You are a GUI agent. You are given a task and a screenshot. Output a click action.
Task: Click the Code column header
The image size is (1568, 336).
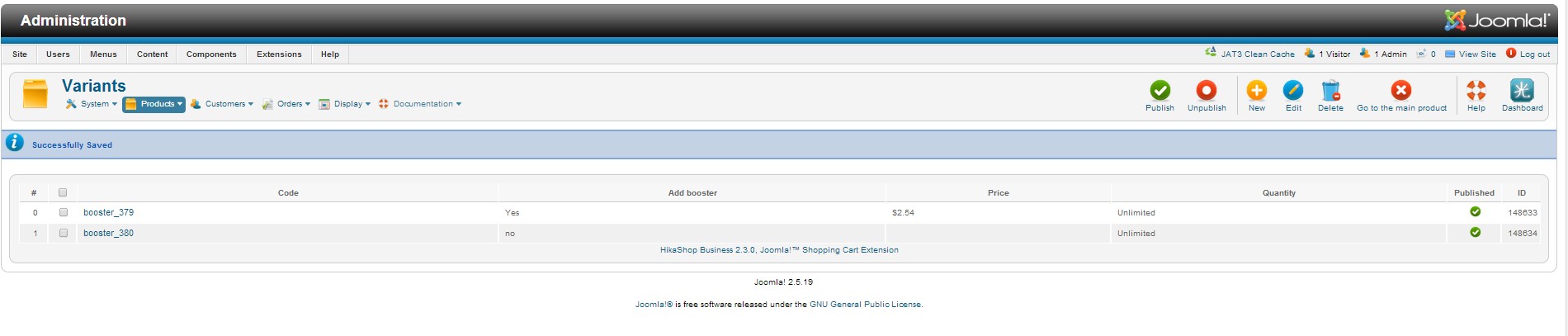(288, 193)
